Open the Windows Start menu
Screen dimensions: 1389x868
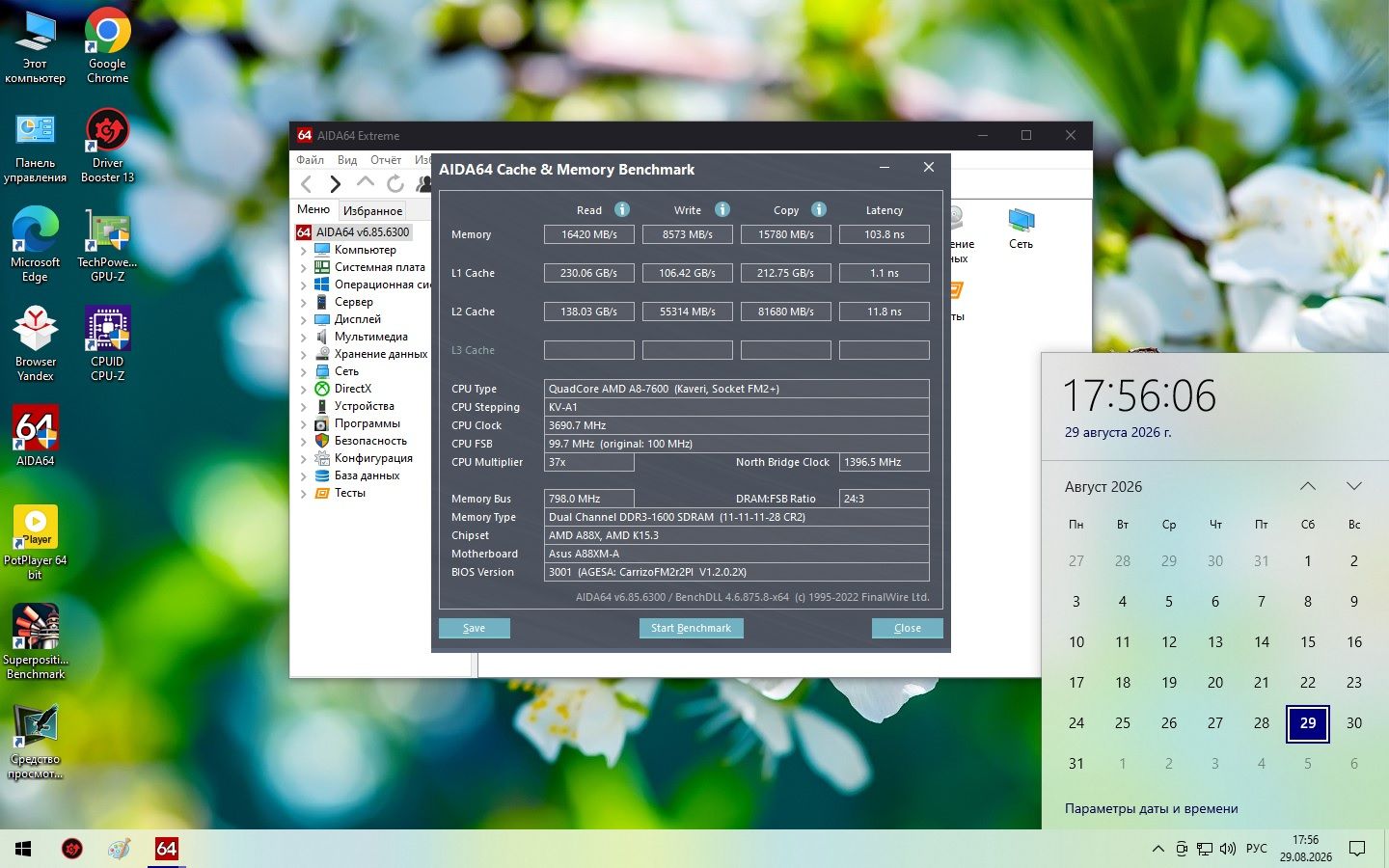pos(23,849)
